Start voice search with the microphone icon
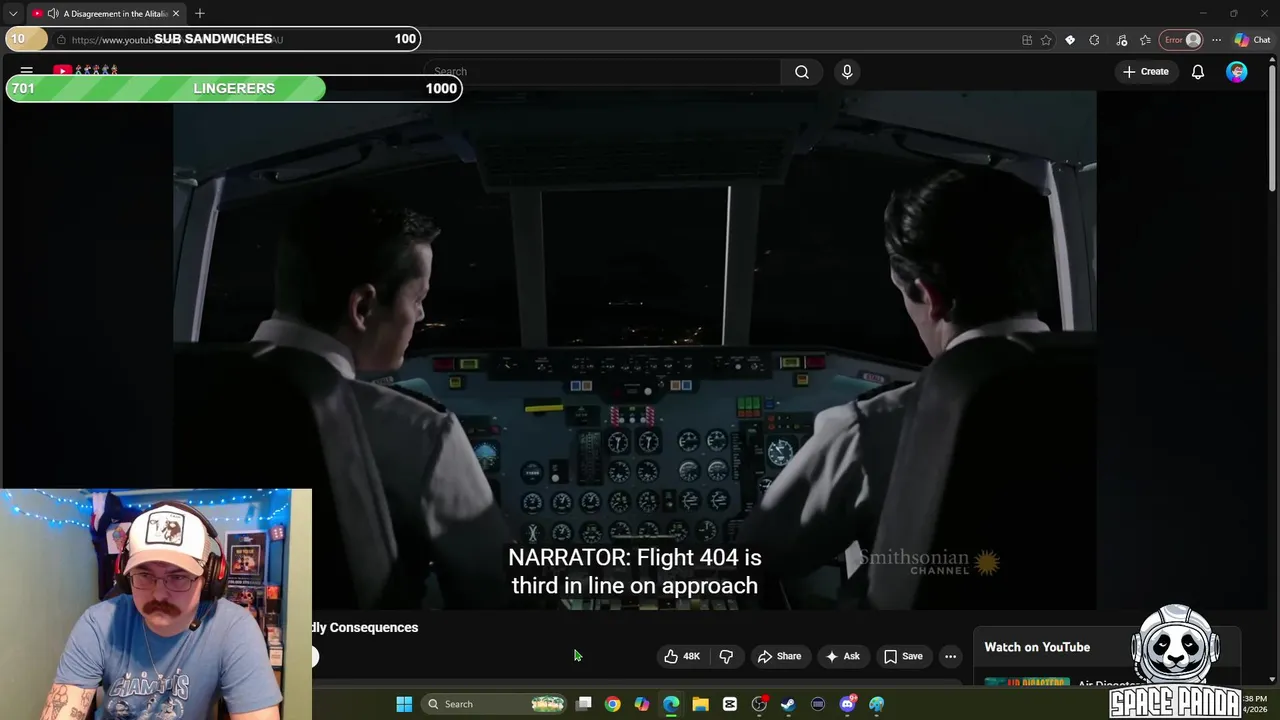 [847, 72]
